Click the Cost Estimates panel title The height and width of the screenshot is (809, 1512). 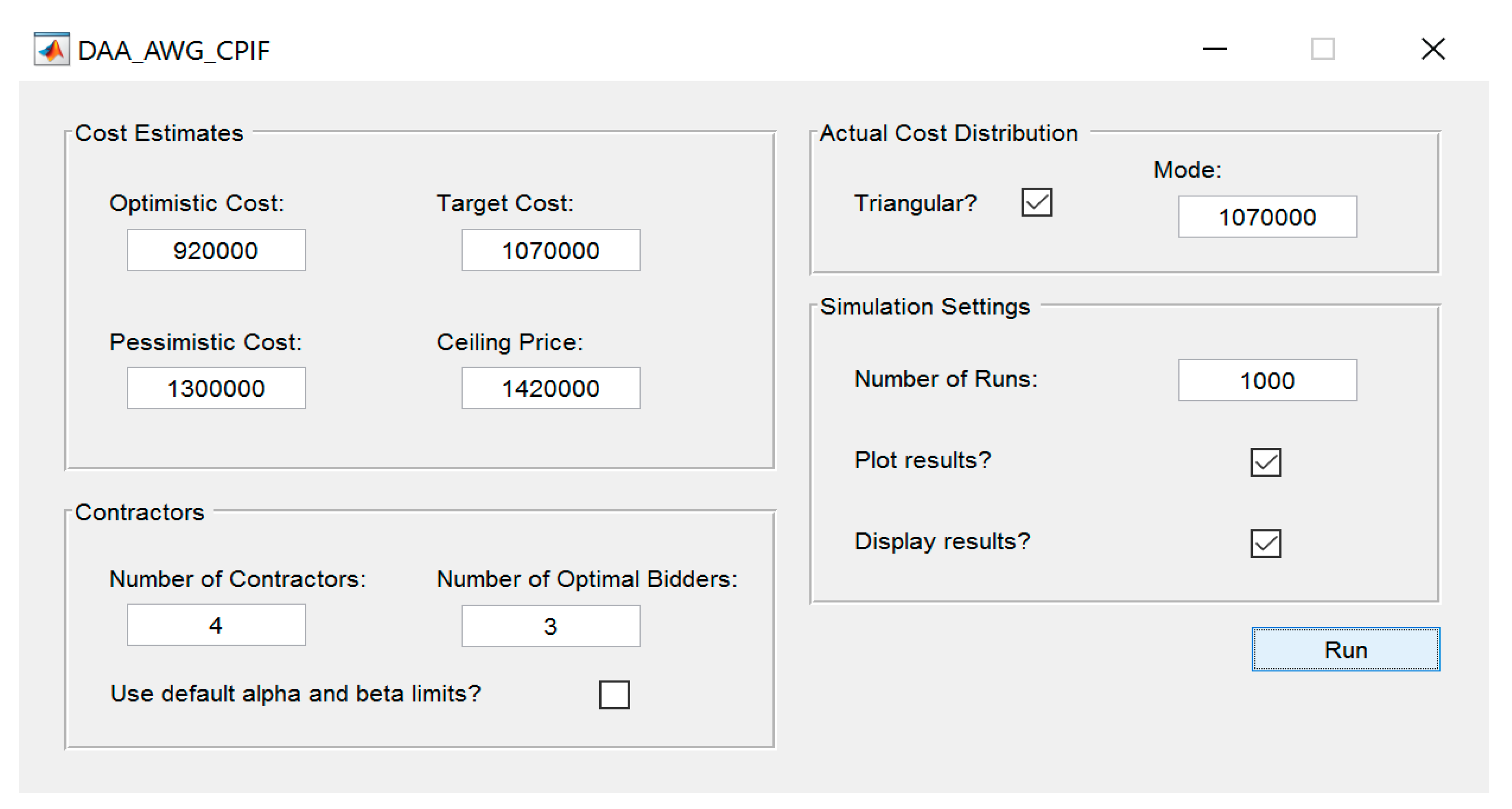159,133
